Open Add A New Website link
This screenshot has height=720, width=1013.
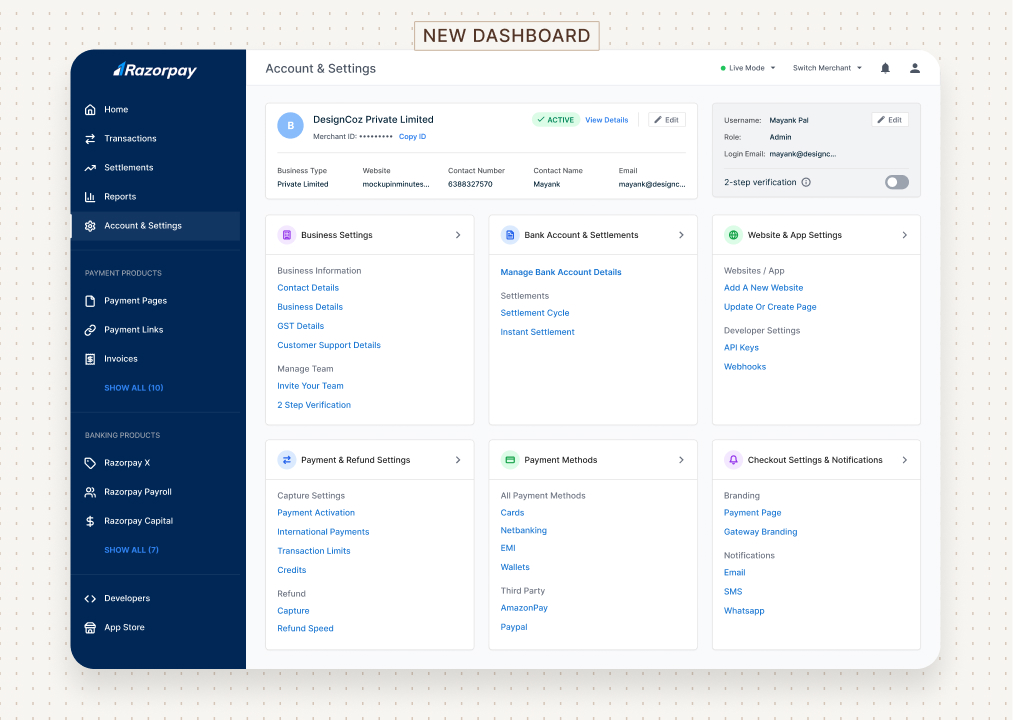[x=763, y=288]
